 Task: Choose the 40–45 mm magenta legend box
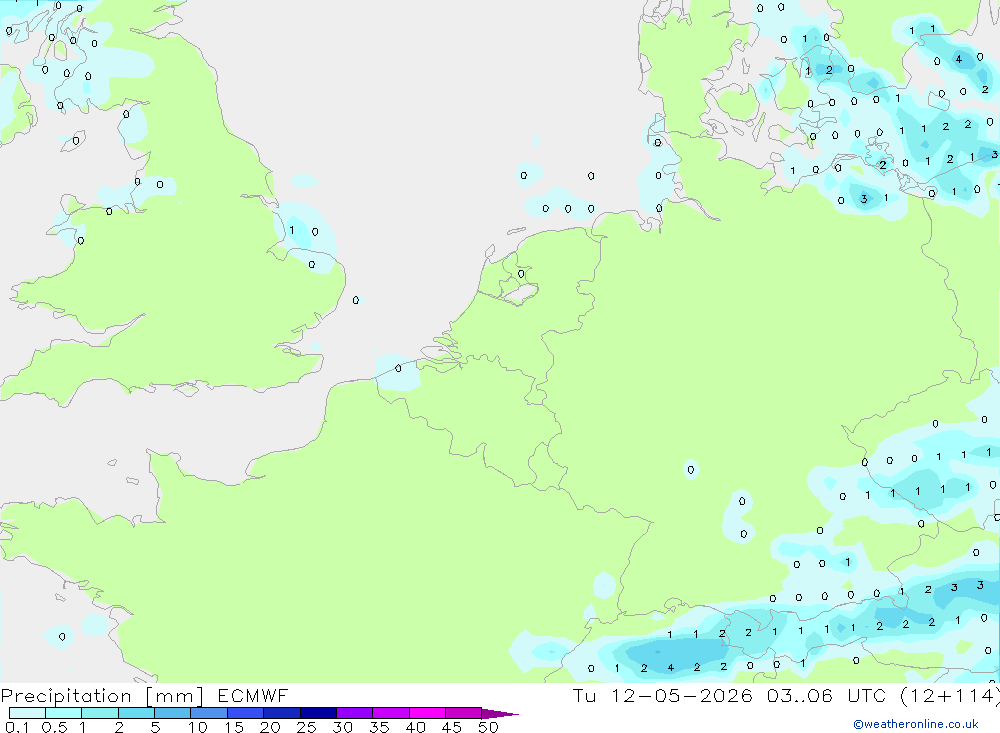tap(427, 713)
